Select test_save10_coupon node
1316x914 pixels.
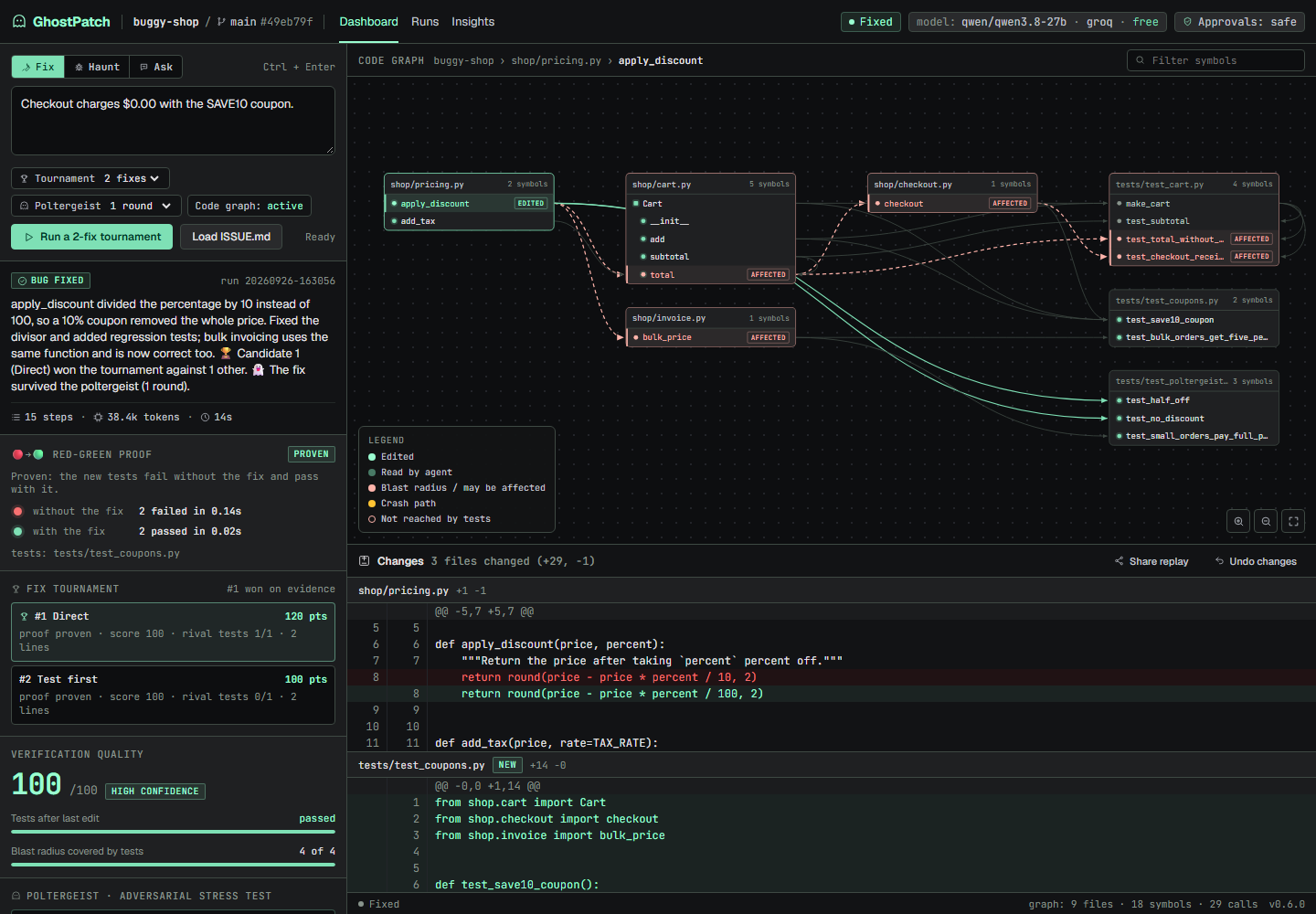pyautogui.click(x=1194, y=320)
